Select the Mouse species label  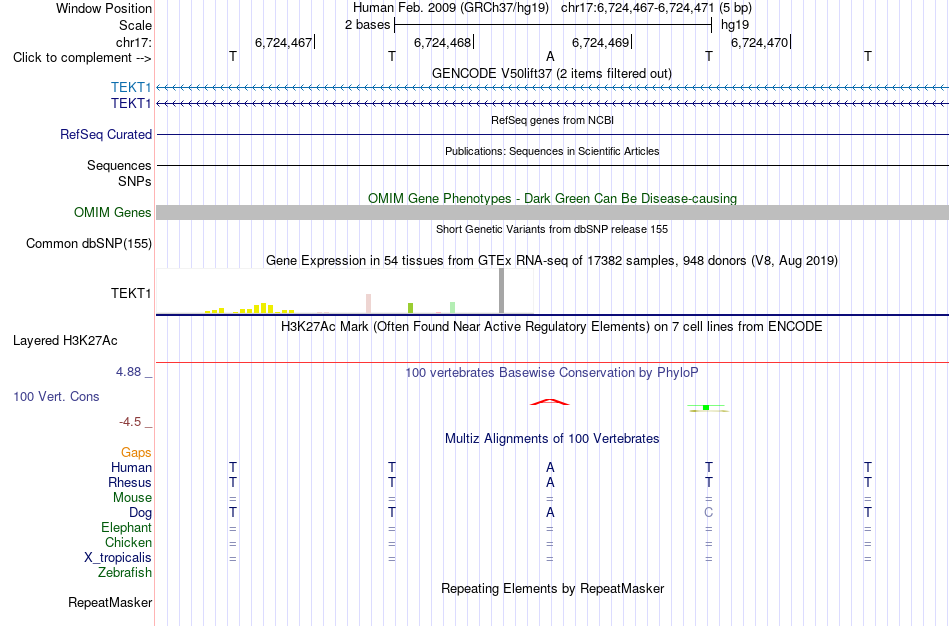[x=132, y=498]
